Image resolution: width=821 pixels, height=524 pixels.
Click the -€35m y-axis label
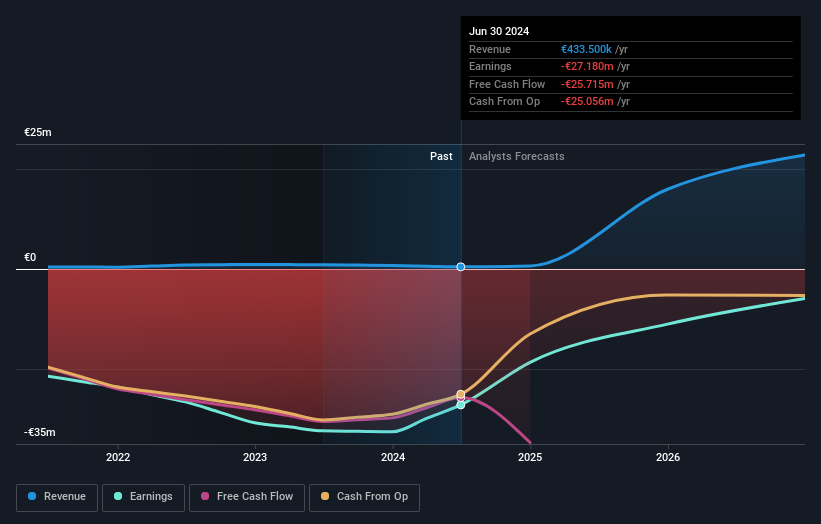(40, 432)
